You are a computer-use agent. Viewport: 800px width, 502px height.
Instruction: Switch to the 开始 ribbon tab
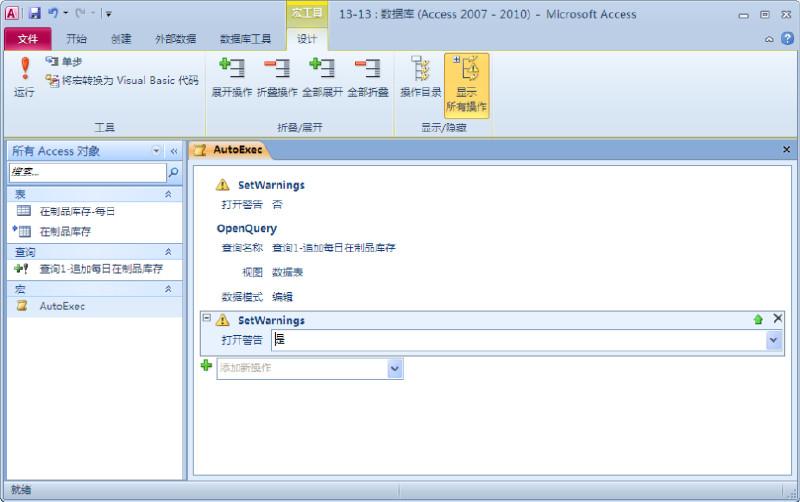click(76, 39)
